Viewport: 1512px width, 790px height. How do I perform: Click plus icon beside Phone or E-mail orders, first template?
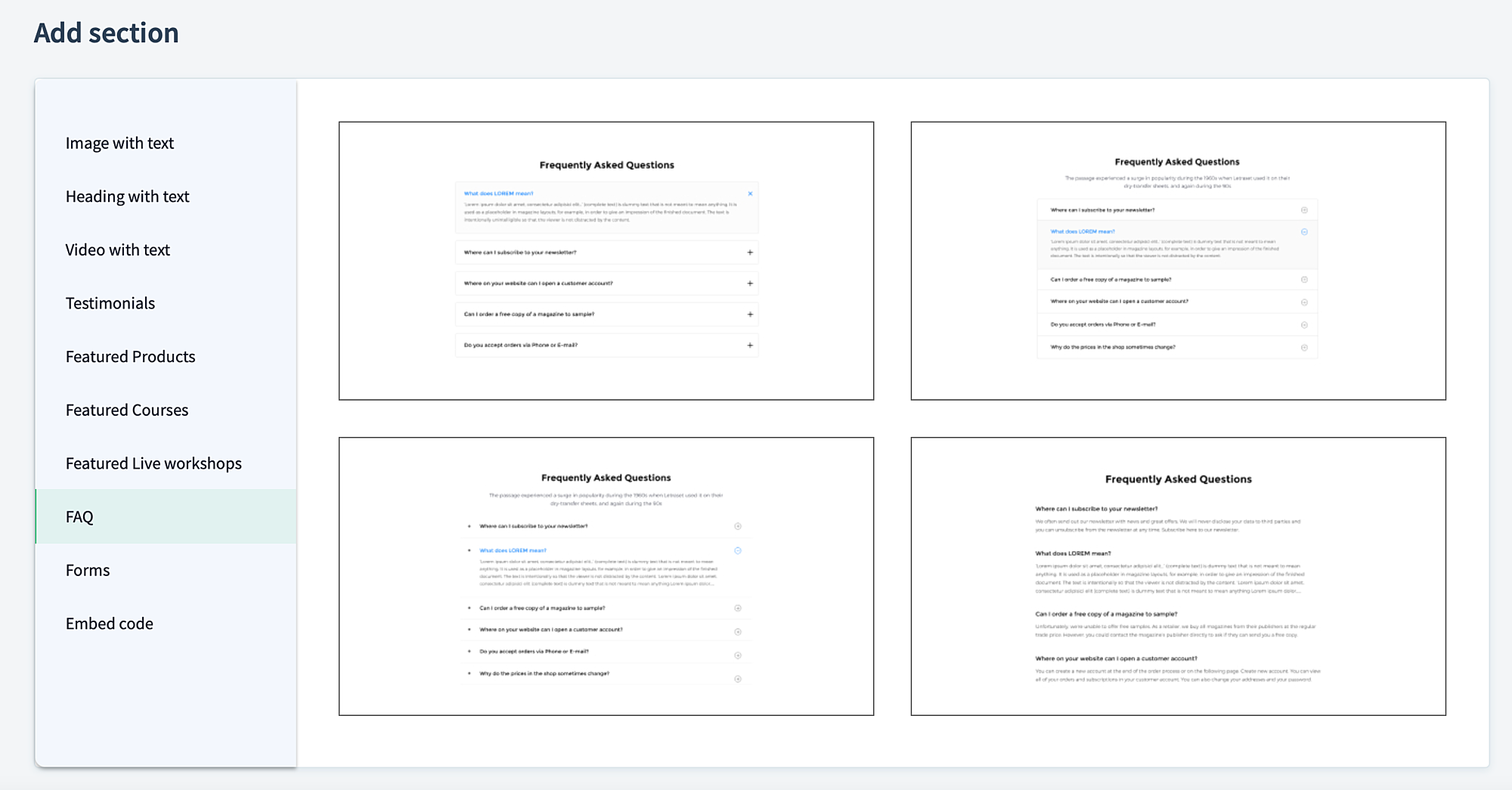[x=750, y=345]
